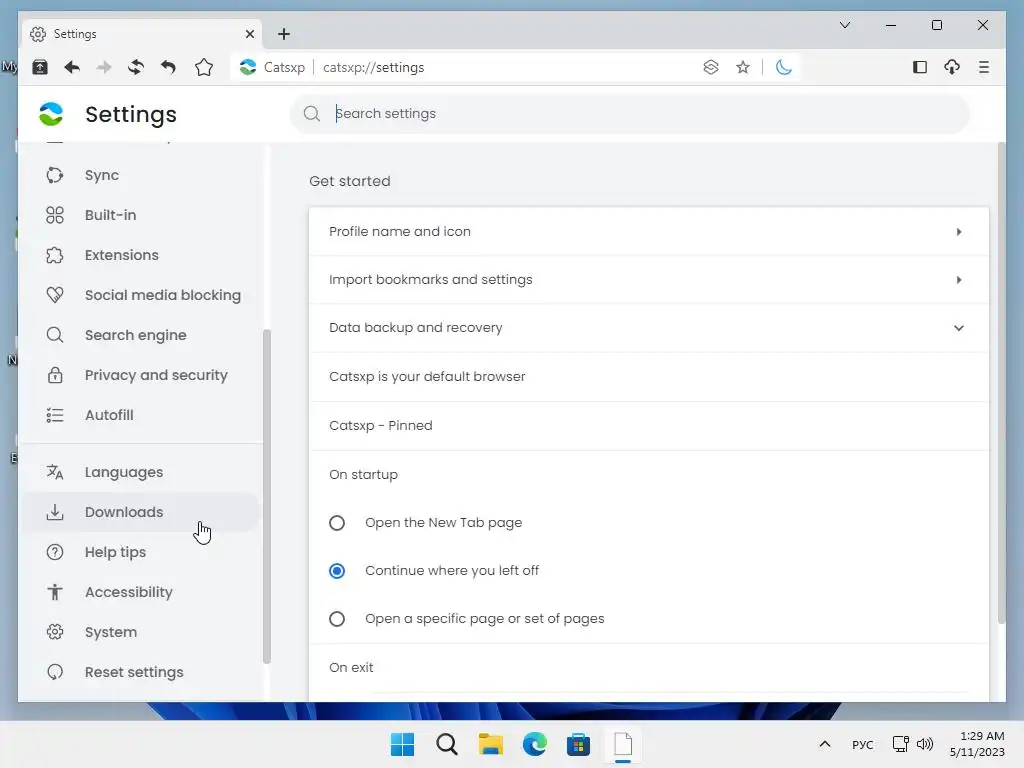
Task: Open Microsoft Edge from taskbar
Action: pyautogui.click(x=535, y=744)
